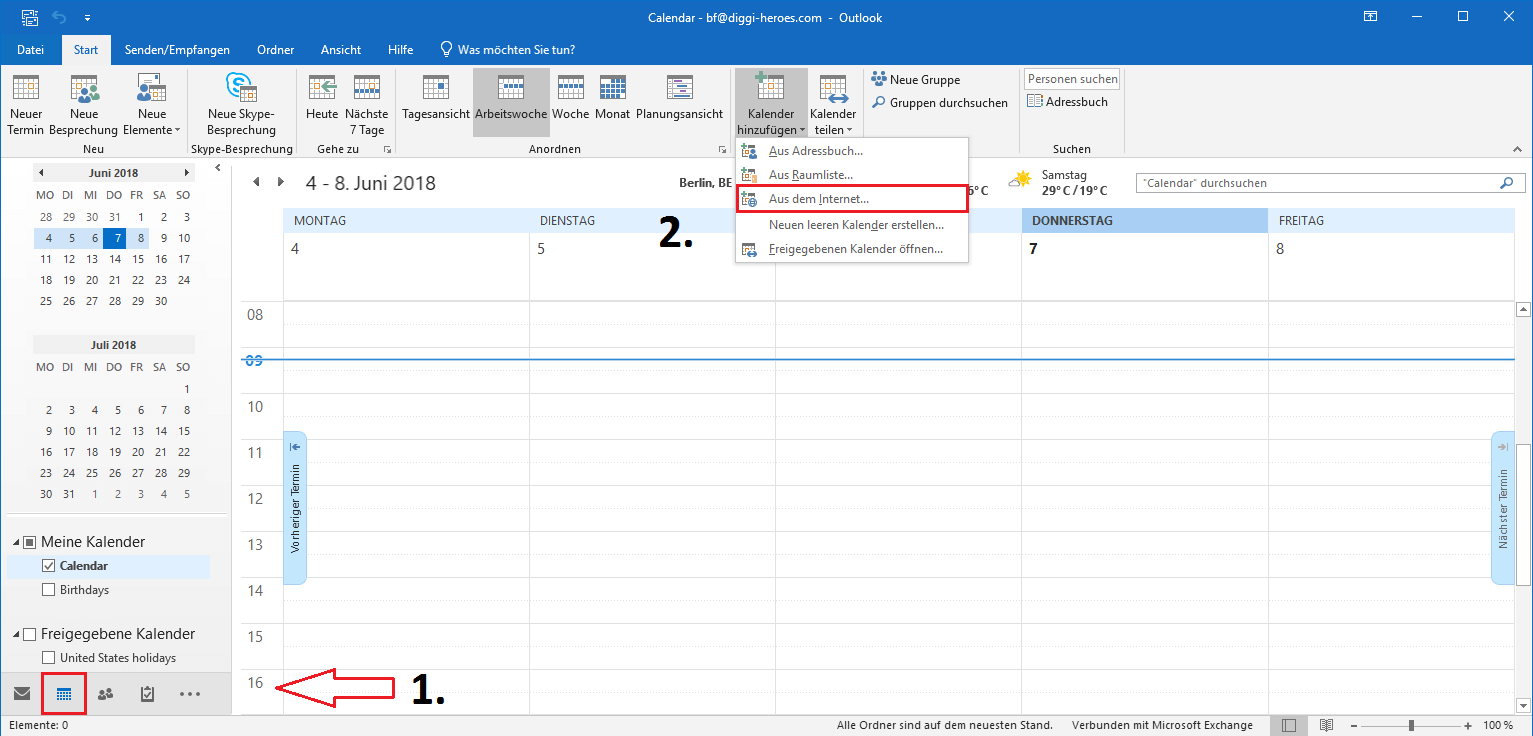The height and width of the screenshot is (736, 1533).
Task: Open People navigation icon
Action: (106, 694)
